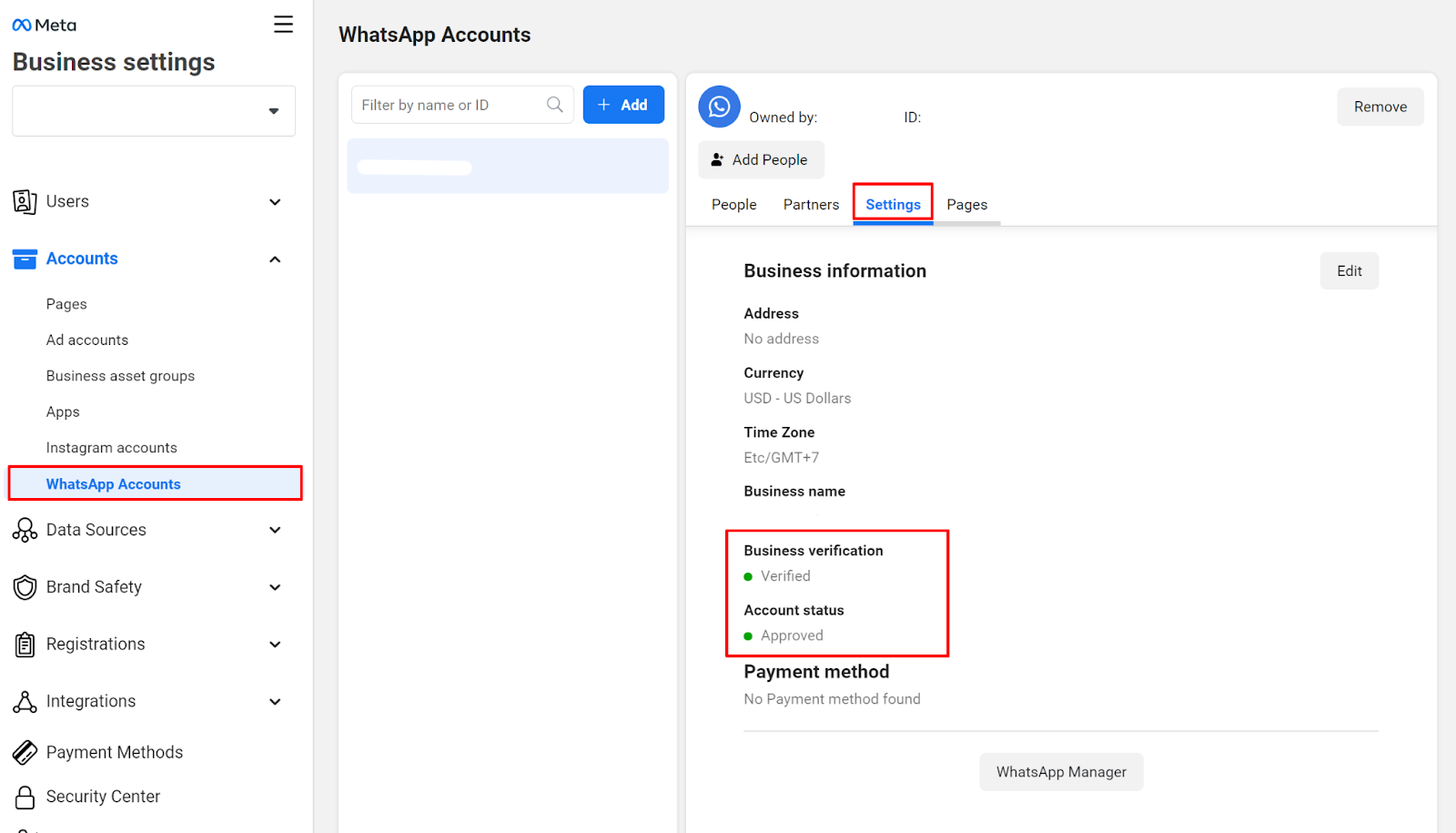Switch to the Settings tab

click(x=893, y=205)
